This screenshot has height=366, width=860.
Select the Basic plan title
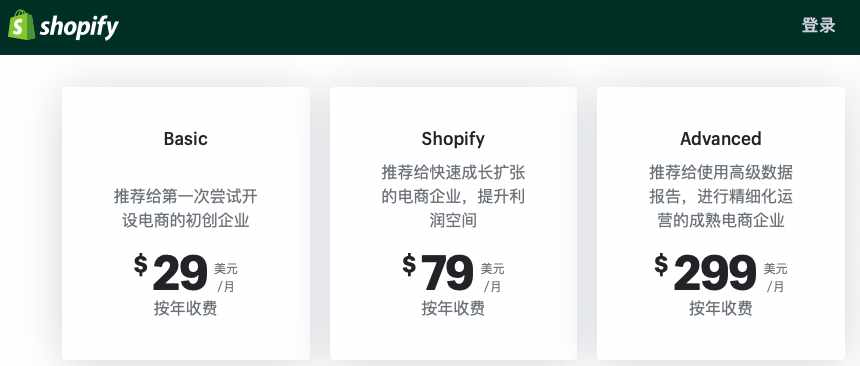point(185,138)
